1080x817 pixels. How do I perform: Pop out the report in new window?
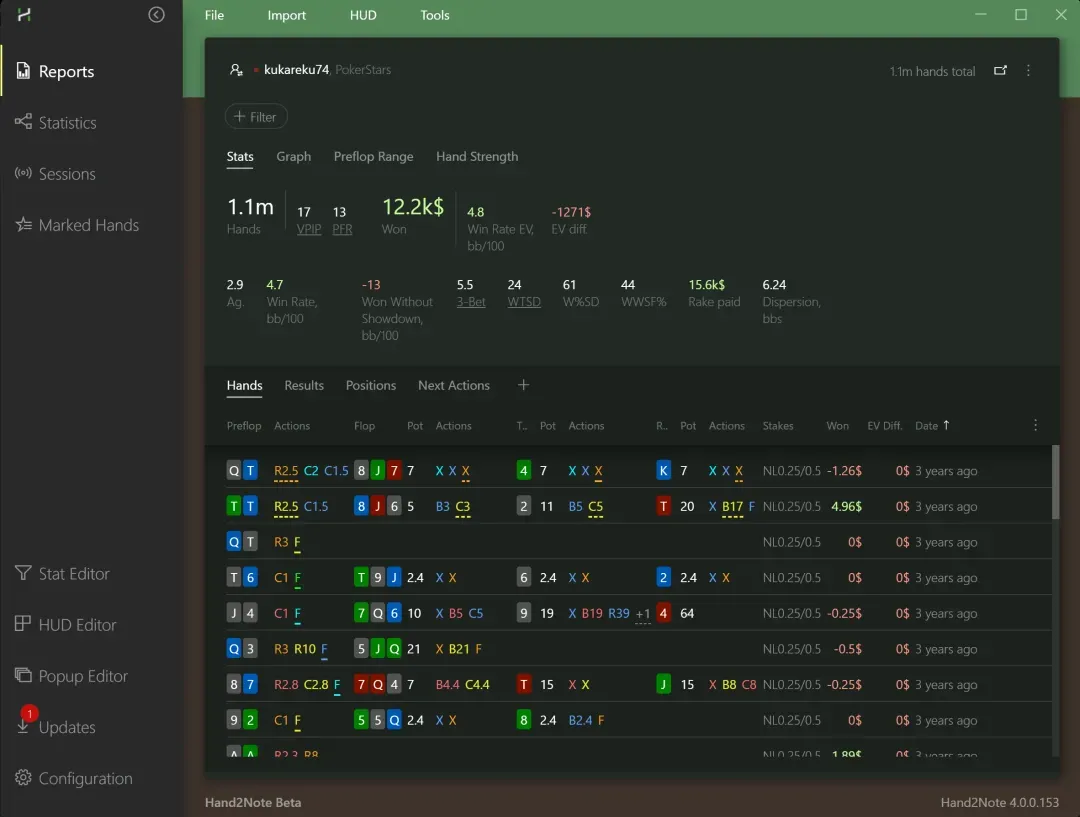(1000, 71)
